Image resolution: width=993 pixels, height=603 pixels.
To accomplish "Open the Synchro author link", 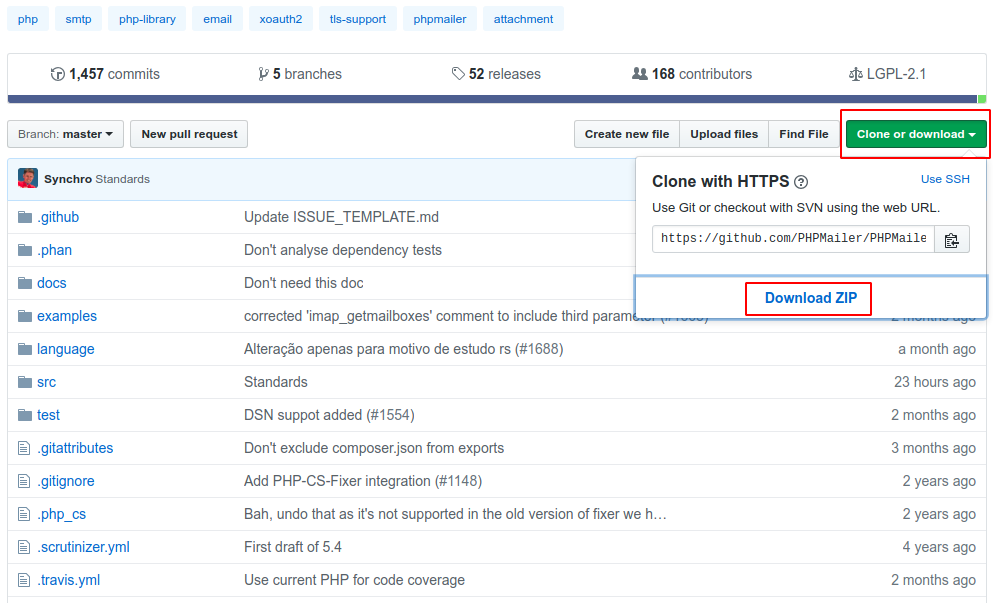I will [x=68, y=179].
